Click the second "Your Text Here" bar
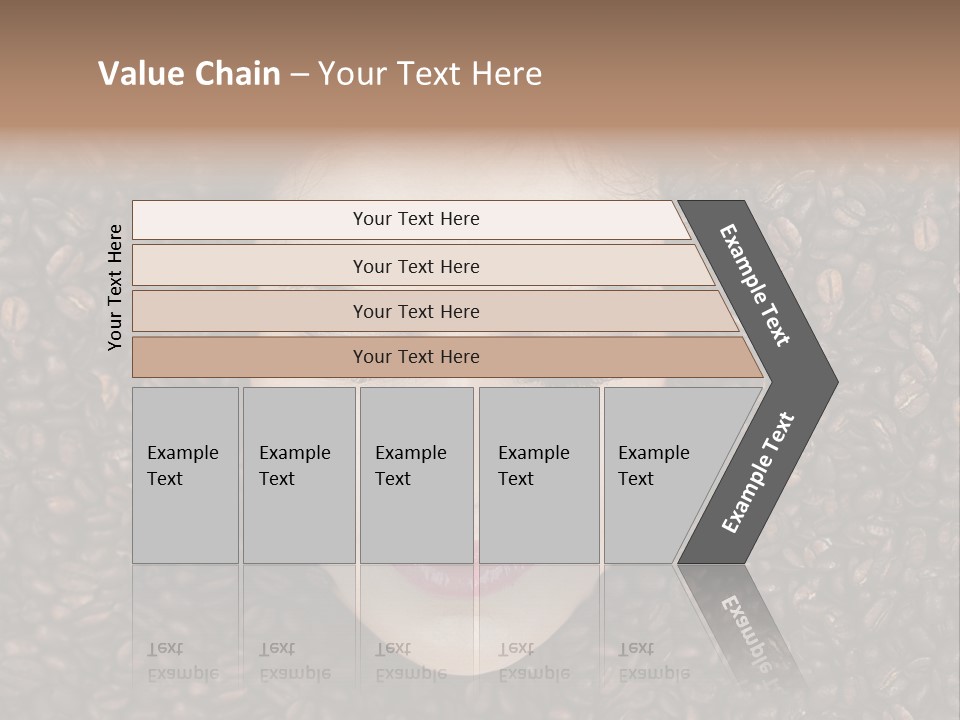The width and height of the screenshot is (960, 720). (416, 266)
